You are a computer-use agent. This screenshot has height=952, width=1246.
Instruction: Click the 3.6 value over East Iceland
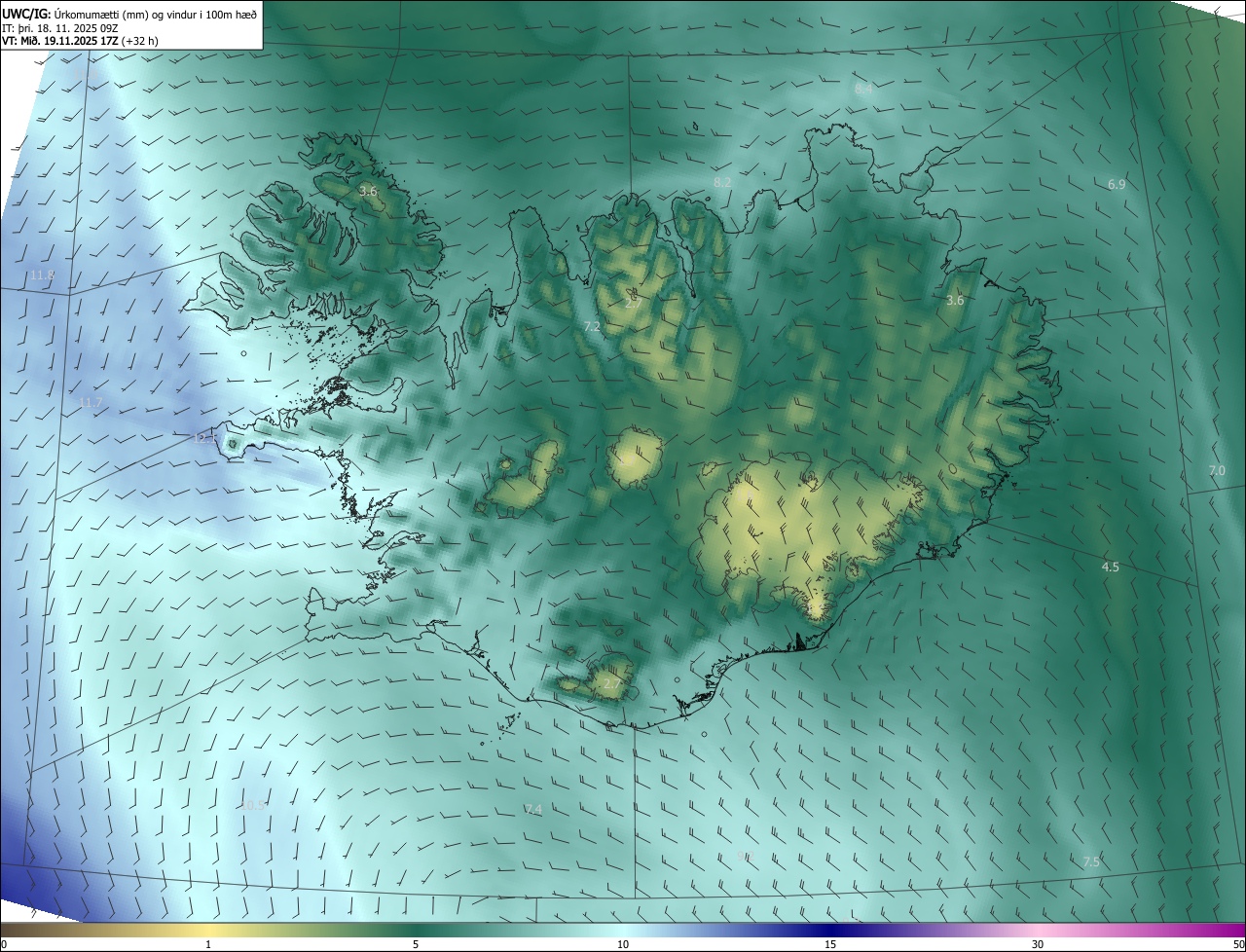(955, 300)
